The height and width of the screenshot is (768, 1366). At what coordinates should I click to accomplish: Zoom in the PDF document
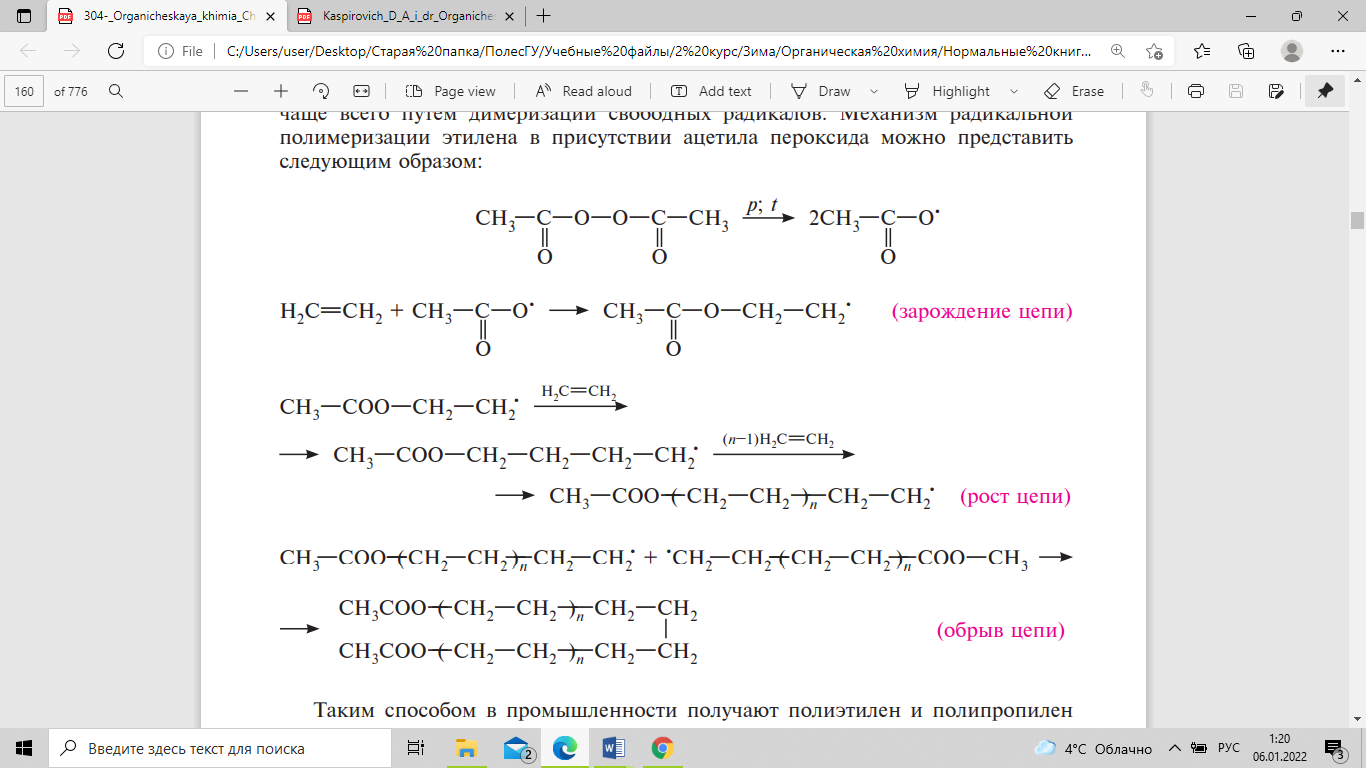[x=281, y=91]
